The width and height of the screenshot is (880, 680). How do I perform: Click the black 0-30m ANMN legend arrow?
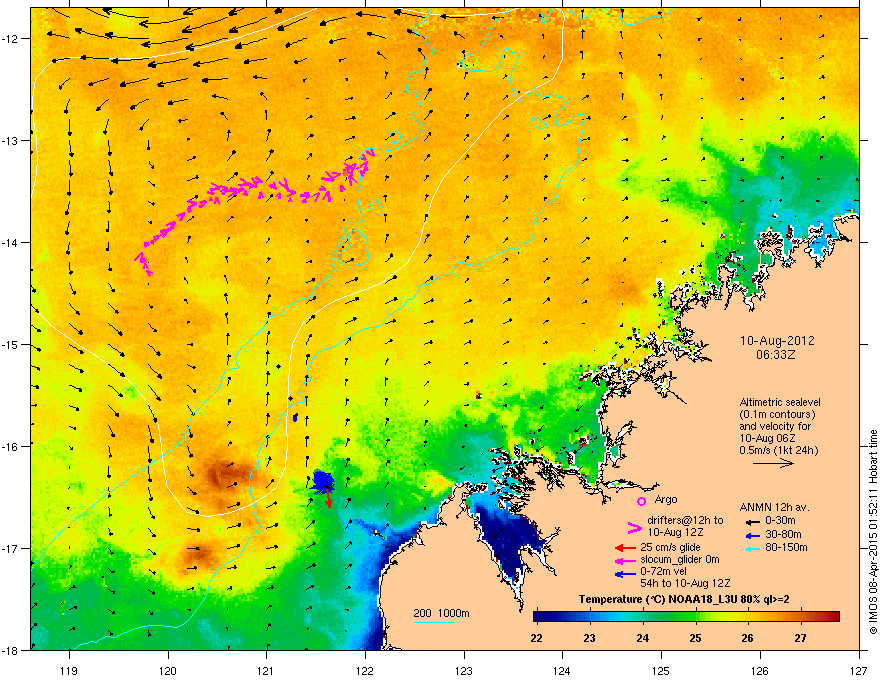752,521
